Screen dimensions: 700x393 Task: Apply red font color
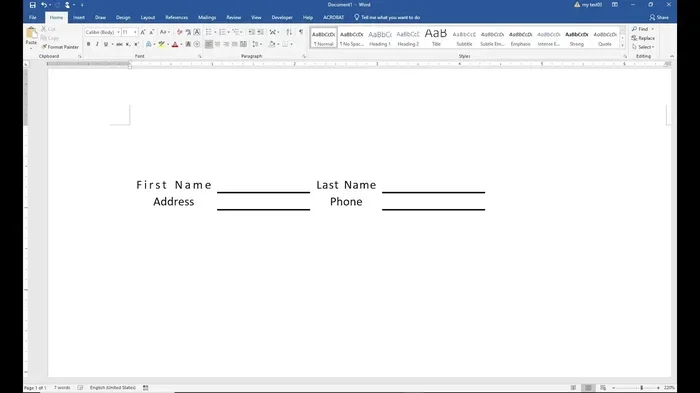tap(175, 44)
